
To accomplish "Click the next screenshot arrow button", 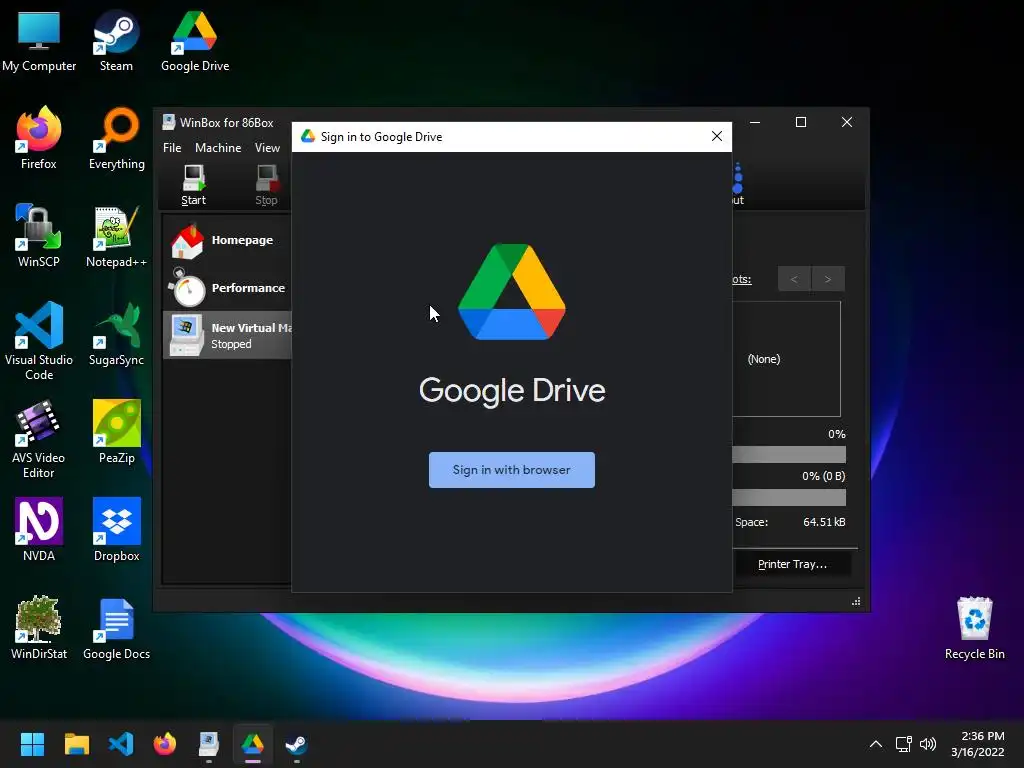I will click(828, 279).
